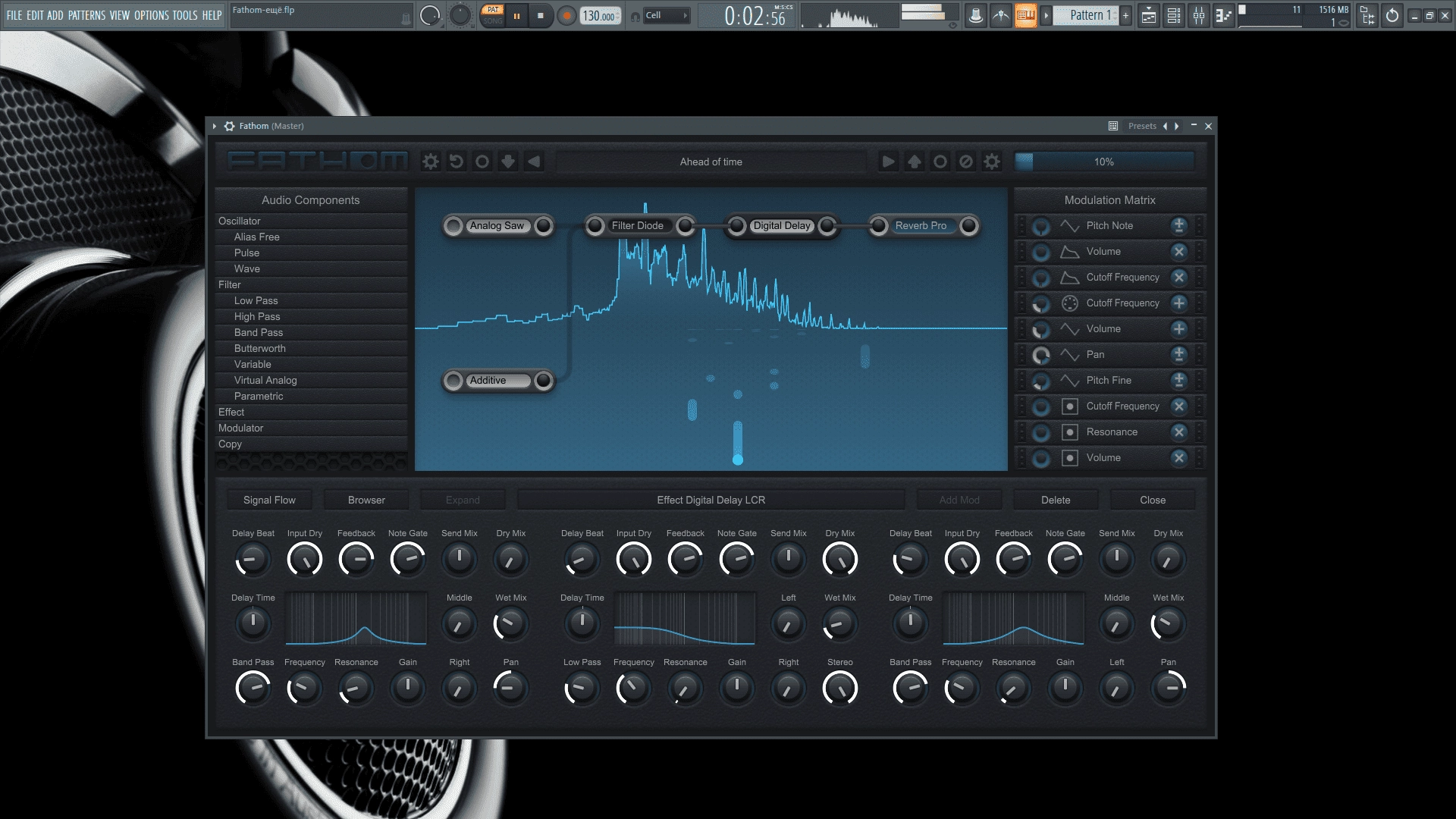
Task: Expand the Modulator category
Action: (x=311, y=428)
